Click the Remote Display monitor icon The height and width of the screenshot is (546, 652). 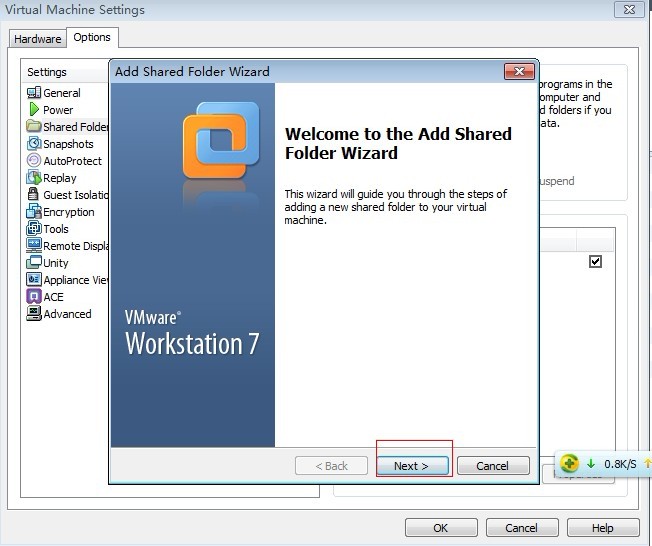pyautogui.click(x=34, y=245)
